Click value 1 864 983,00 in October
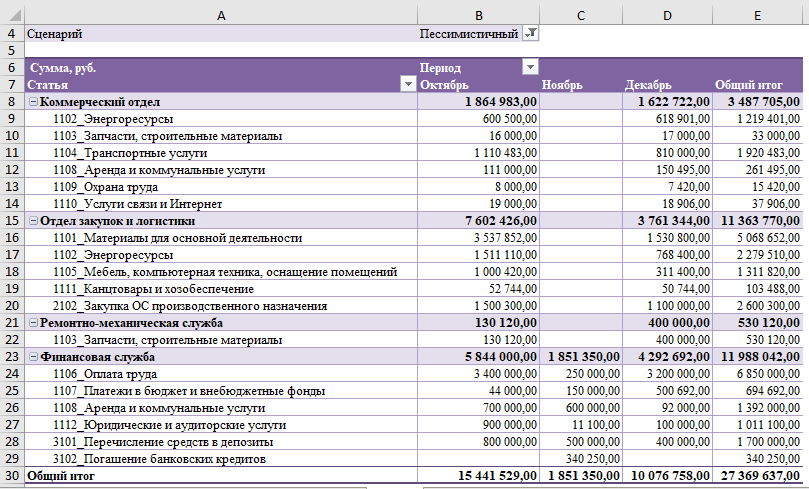The image size is (809, 489). click(x=478, y=102)
